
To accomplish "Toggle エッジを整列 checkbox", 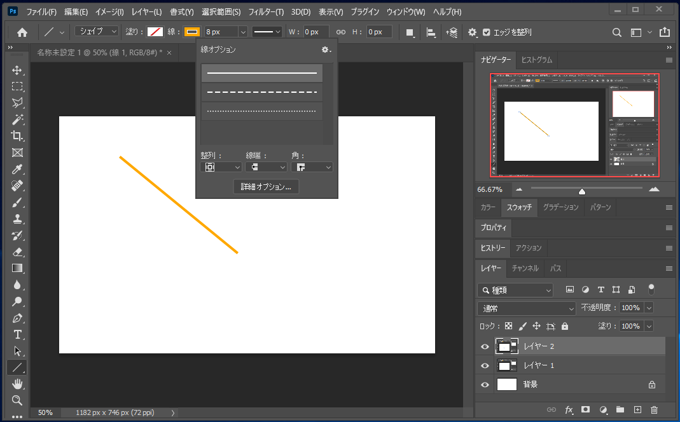I will point(487,33).
